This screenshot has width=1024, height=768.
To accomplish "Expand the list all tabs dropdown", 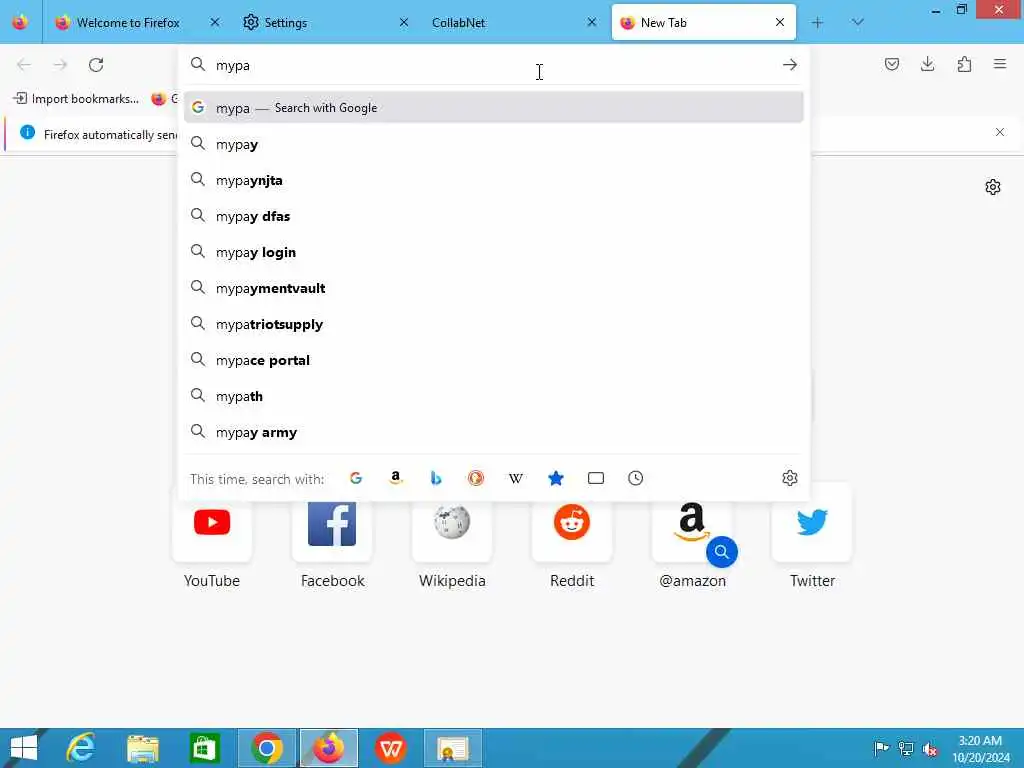I will [x=857, y=23].
